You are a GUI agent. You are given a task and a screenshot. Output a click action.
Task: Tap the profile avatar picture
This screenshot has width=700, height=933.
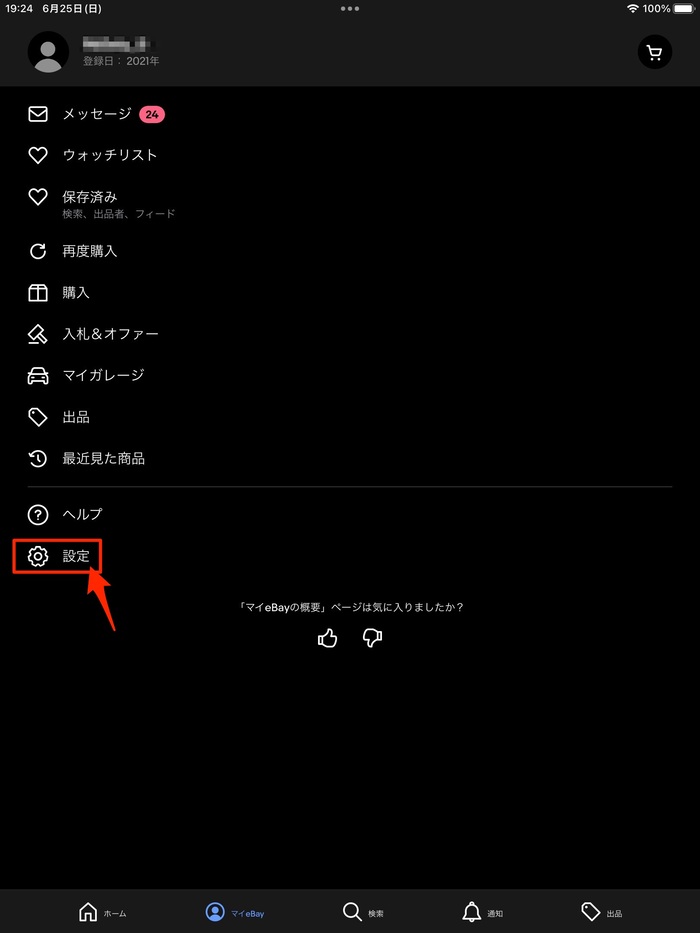click(x=48, y=52)
